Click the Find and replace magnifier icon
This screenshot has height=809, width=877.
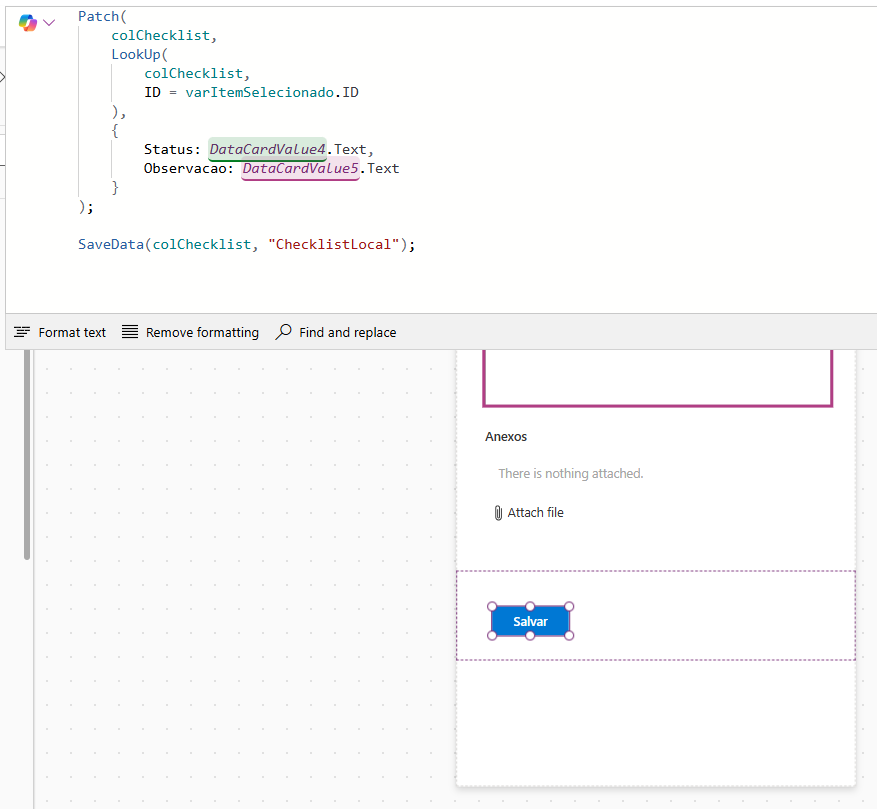coord(284,332)
